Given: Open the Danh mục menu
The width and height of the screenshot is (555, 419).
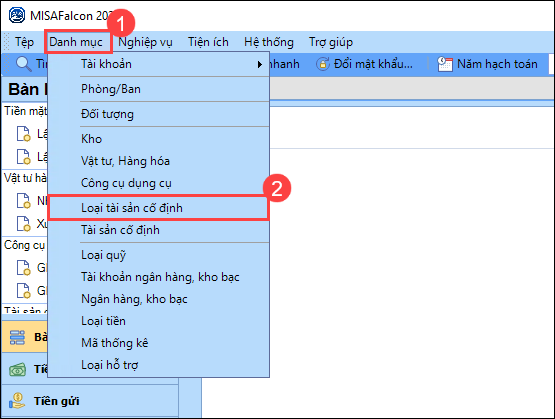Looking at the screenshot, I should click(x=76, y=42).
